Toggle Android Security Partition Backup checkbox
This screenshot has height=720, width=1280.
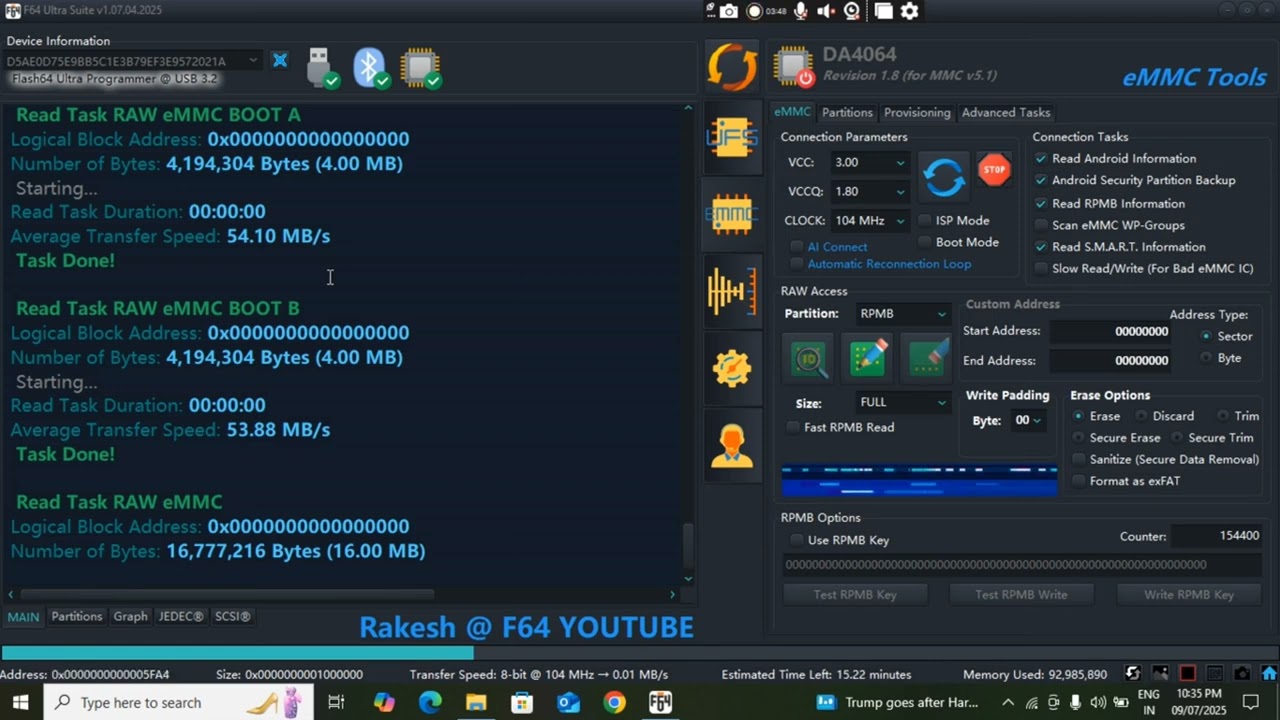coord(1041,181)
